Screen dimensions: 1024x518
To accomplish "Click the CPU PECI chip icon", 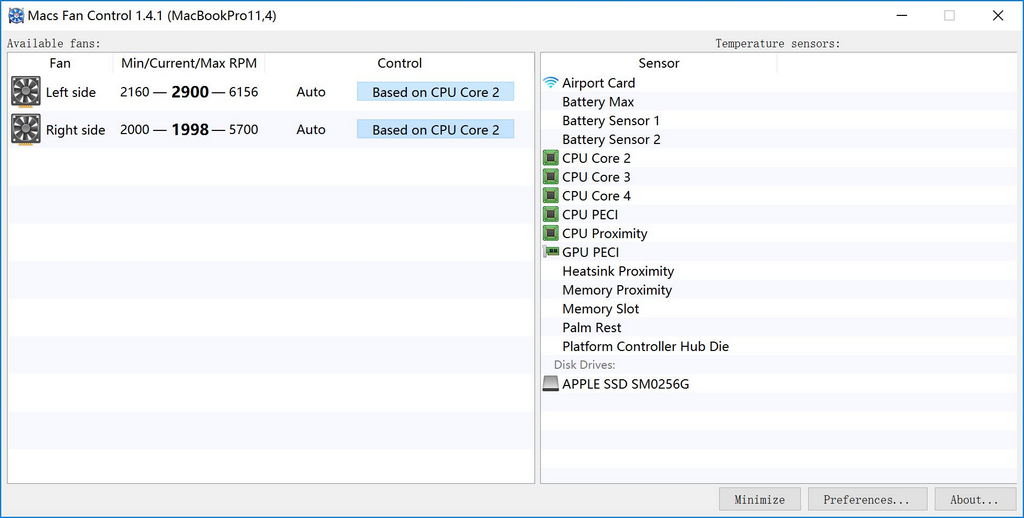I will (x=550, y=215).
